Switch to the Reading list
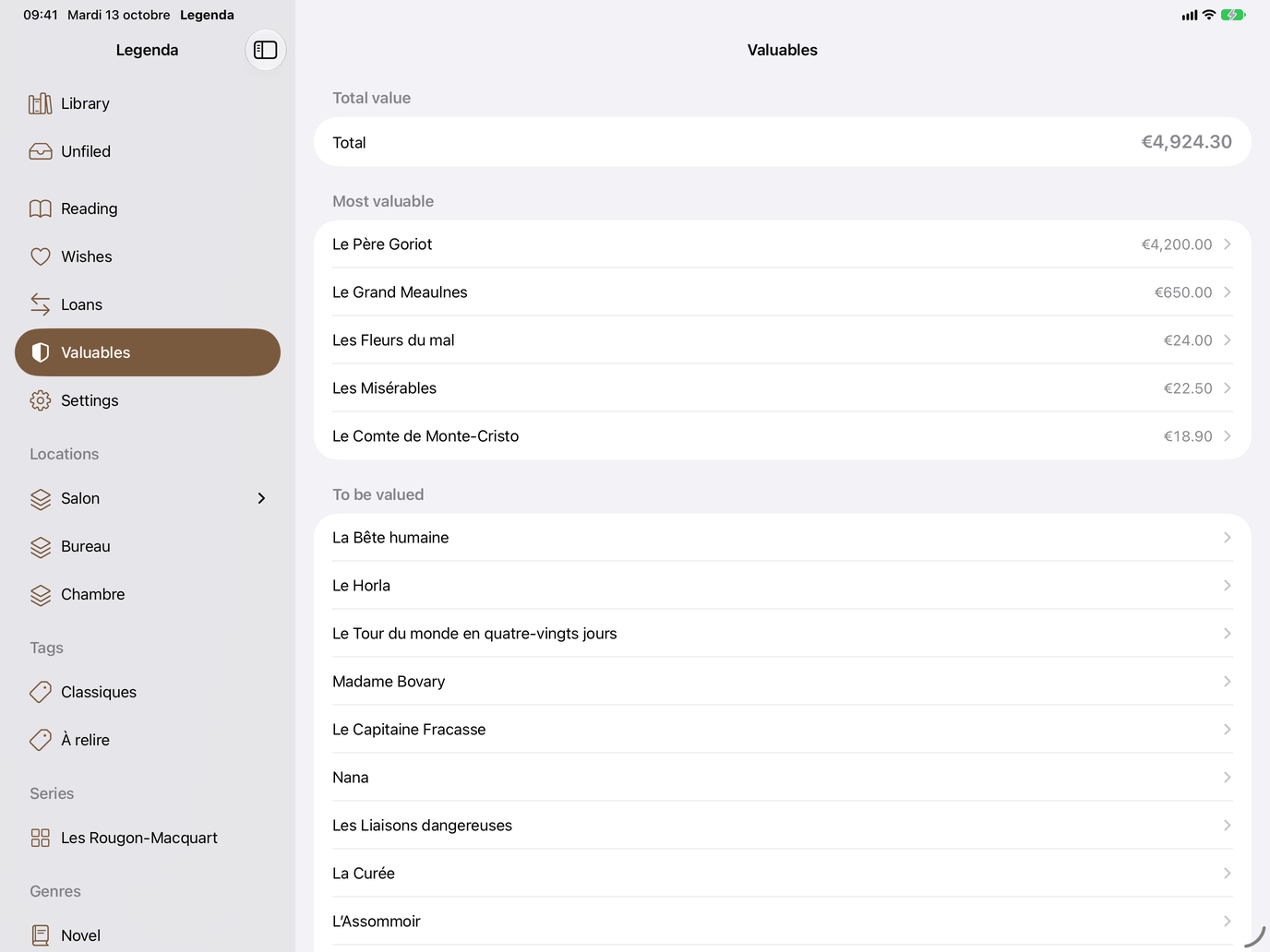The width and height of the screenshot is (1270, 952). pos(148,208)
